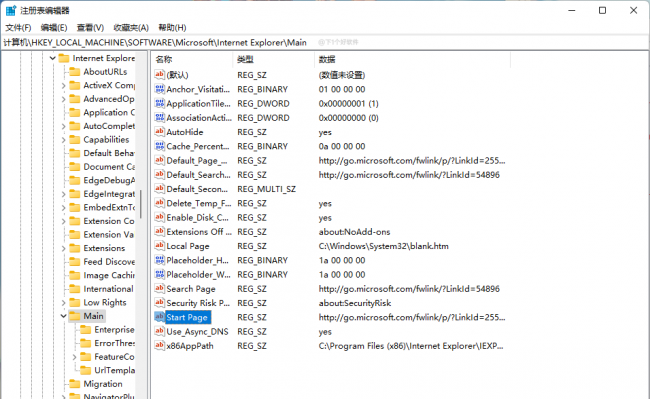Select the ErrorThresholds subkey

[x=114, y=343]
